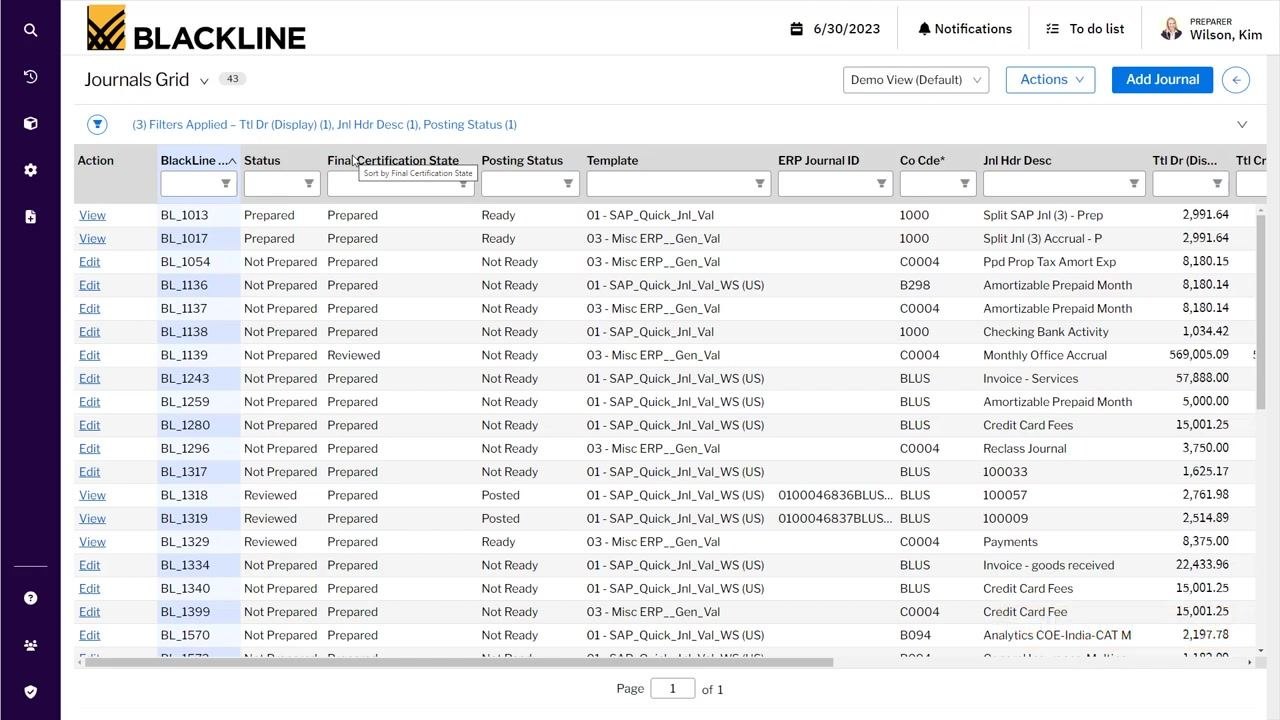Image resolution: width=1280 pixels, height=720 pixels.
Task: Expand the applied filters panel chevron
Action: (1242, 125)
